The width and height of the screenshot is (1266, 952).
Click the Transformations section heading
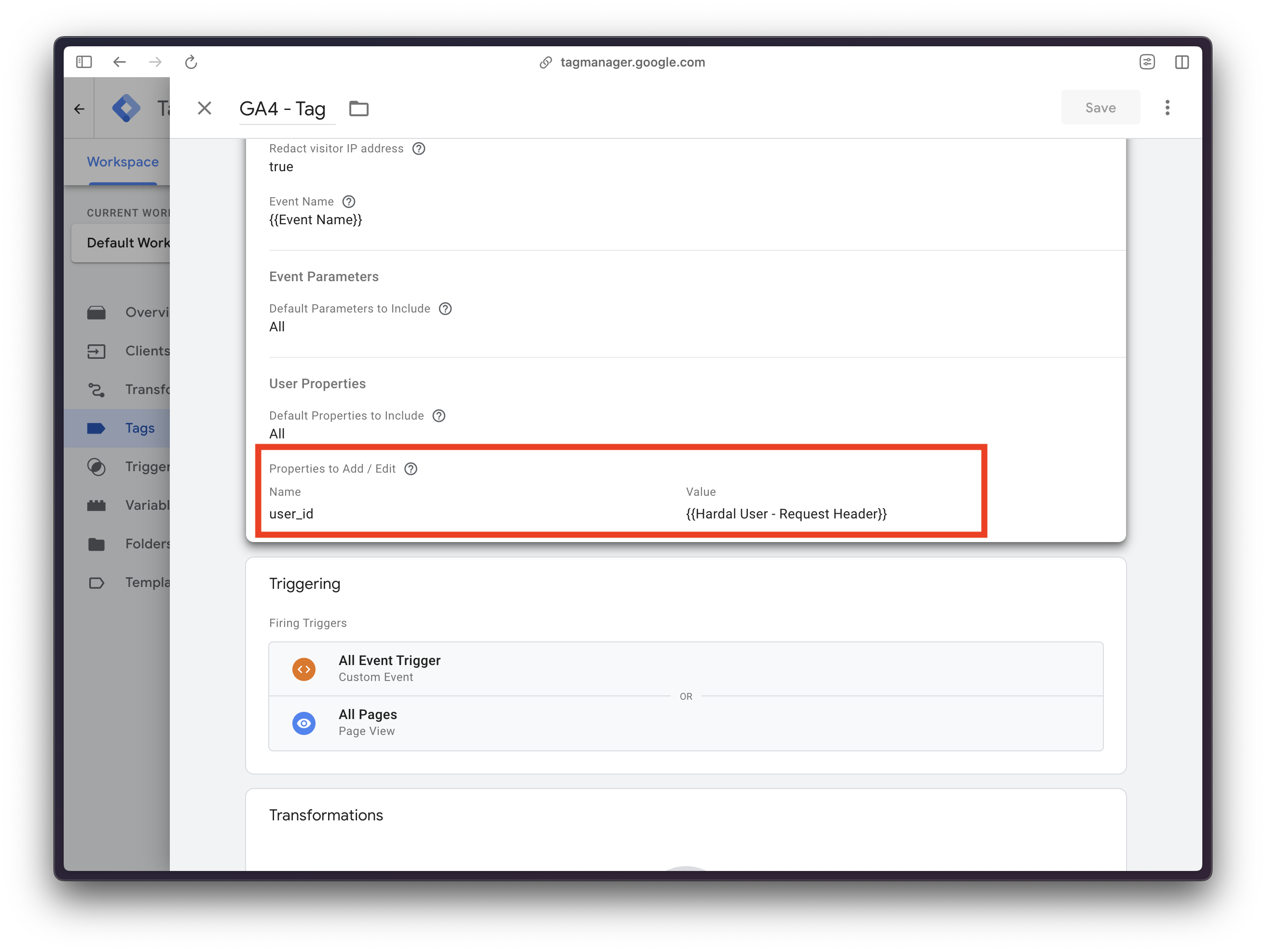point(326,815)
